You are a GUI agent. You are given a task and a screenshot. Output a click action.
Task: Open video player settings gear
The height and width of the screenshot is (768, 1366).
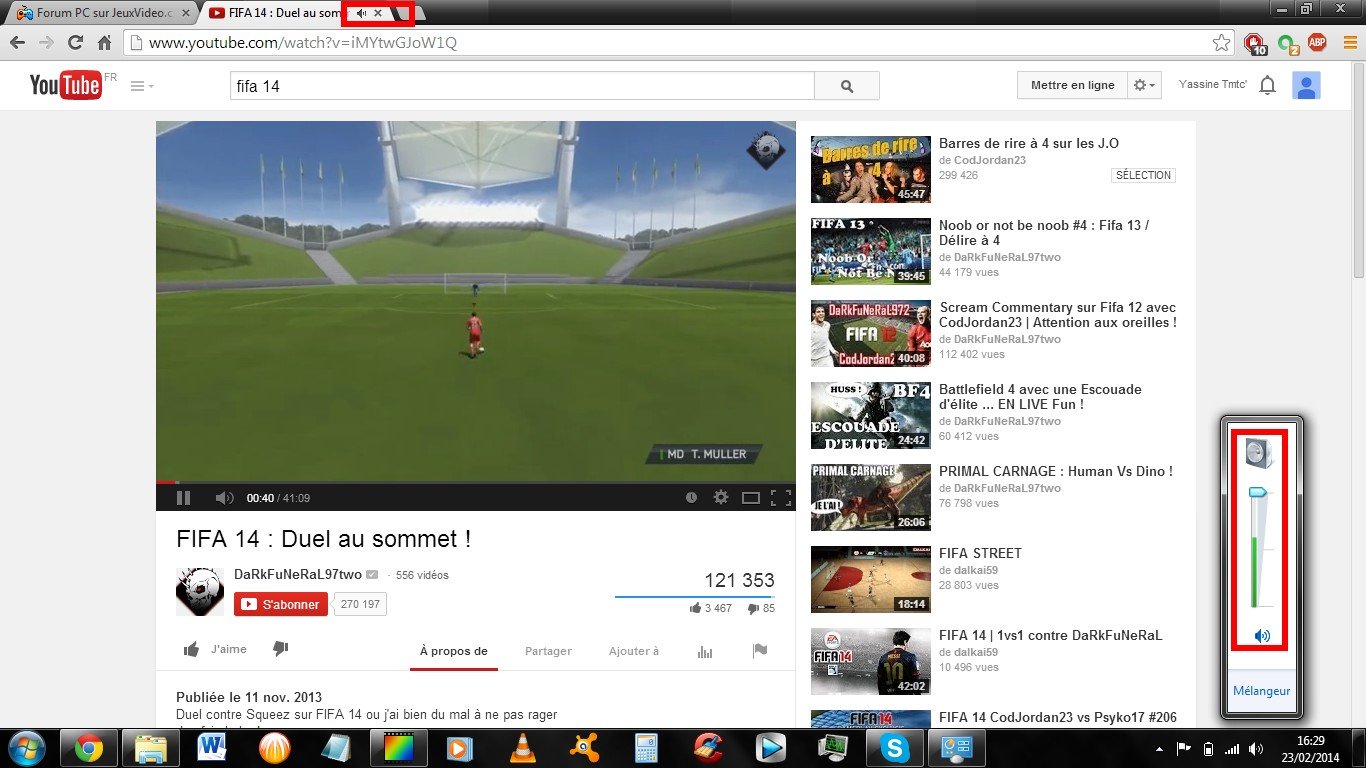(720, 498)
